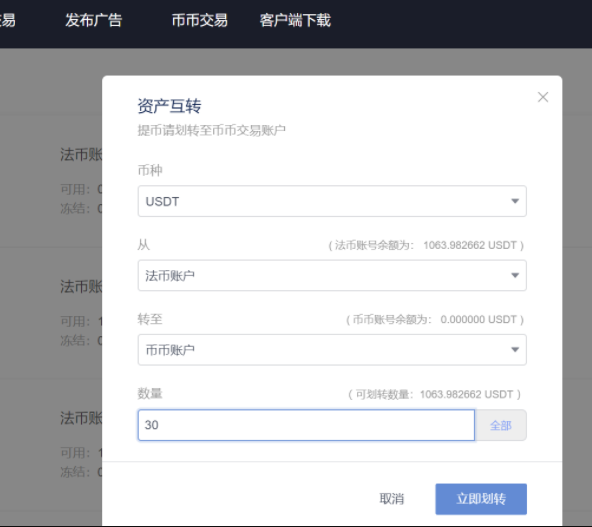Close the 资产互转 dialog with the X icon
This screenshot has width=592, height=527.
point(543,97)
